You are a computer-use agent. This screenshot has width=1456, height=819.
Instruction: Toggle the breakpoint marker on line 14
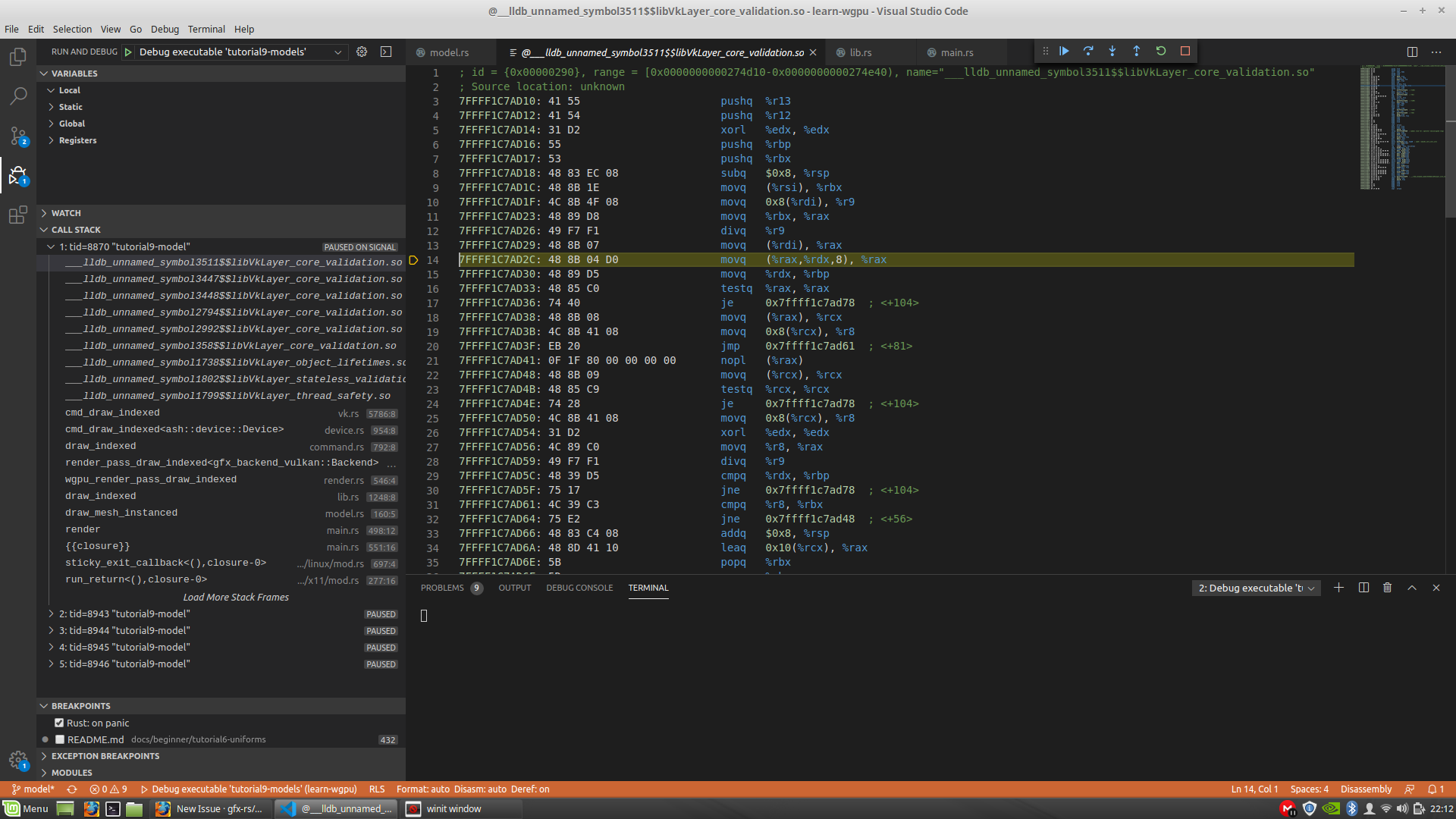pos(414,259)
